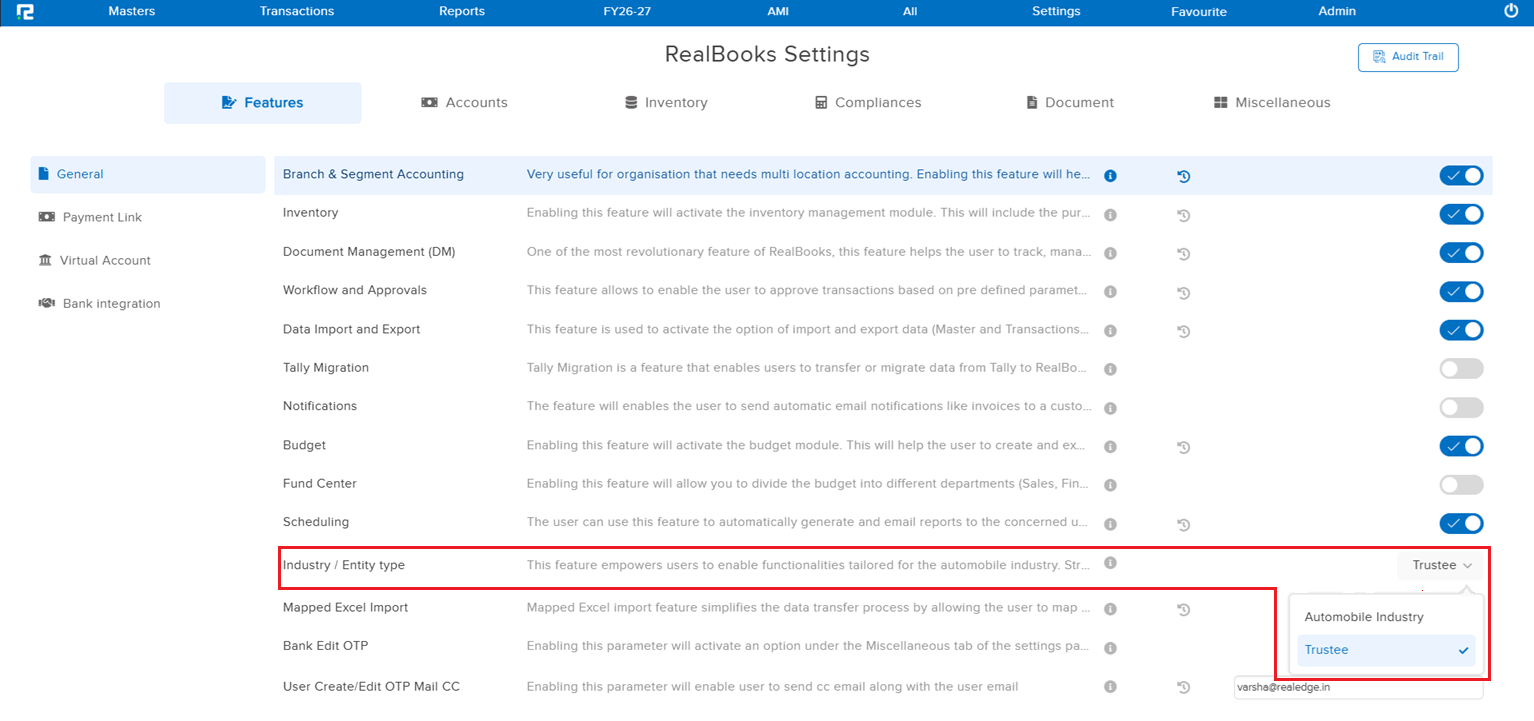Screen dimensions: 1534x721
Task: Click the All branch selector
Action: [x=910, y=11]
